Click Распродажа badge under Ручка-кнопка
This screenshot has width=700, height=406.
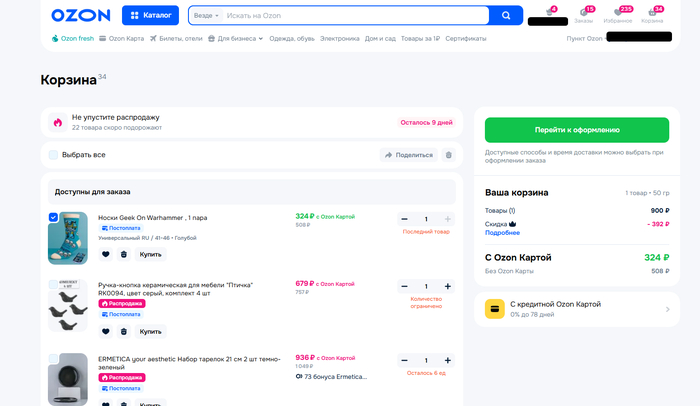tap(122, 303)
